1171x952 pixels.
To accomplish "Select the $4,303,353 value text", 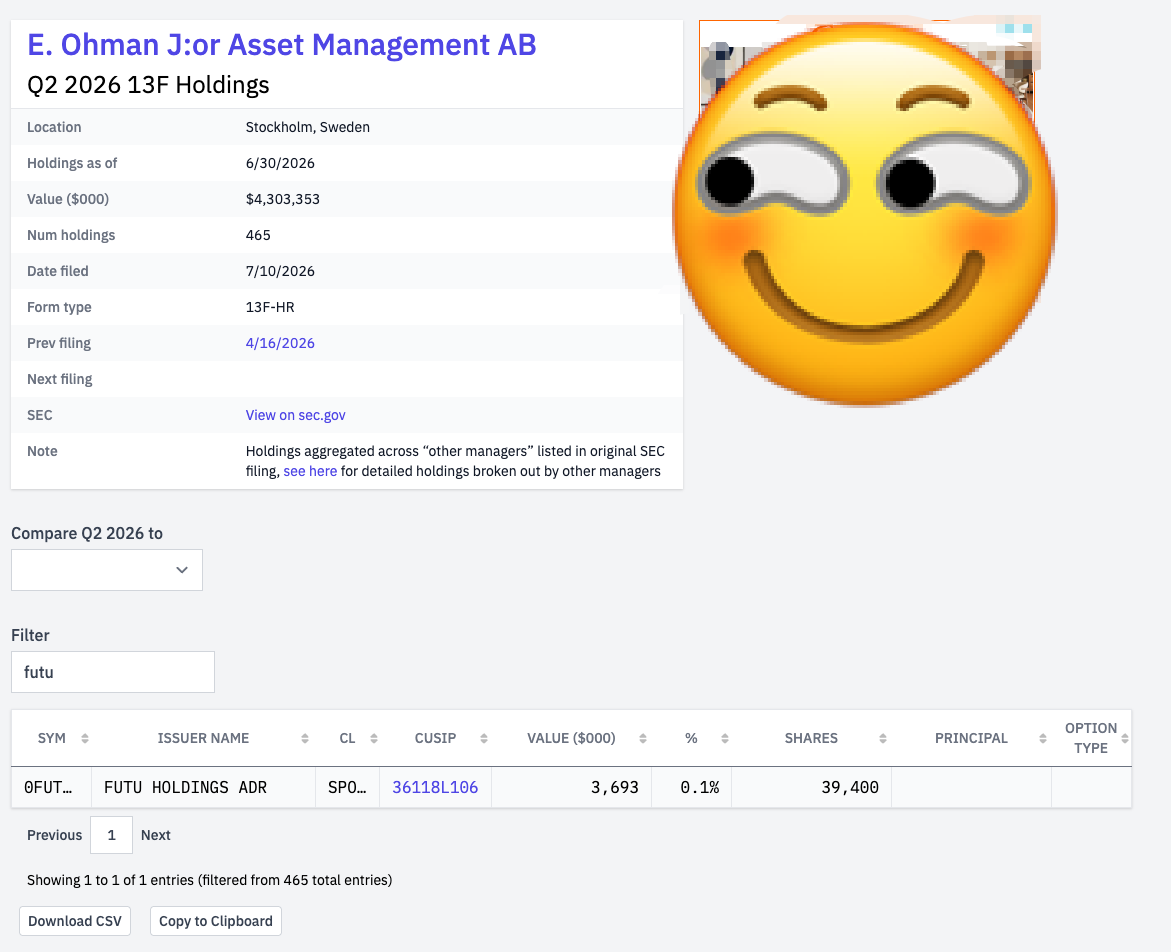I will 282,199.
